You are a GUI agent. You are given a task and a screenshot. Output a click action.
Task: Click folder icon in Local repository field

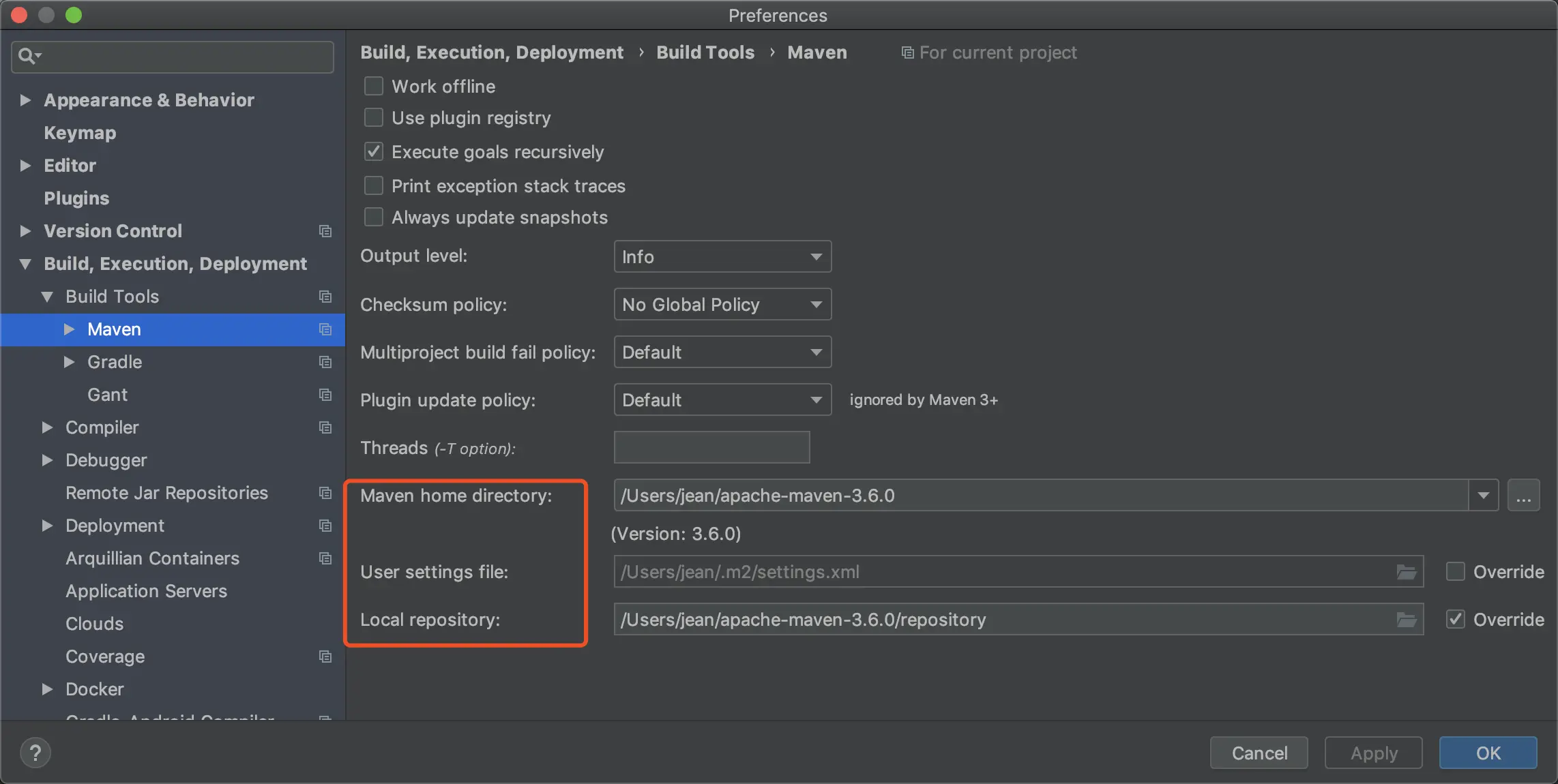1406,620
